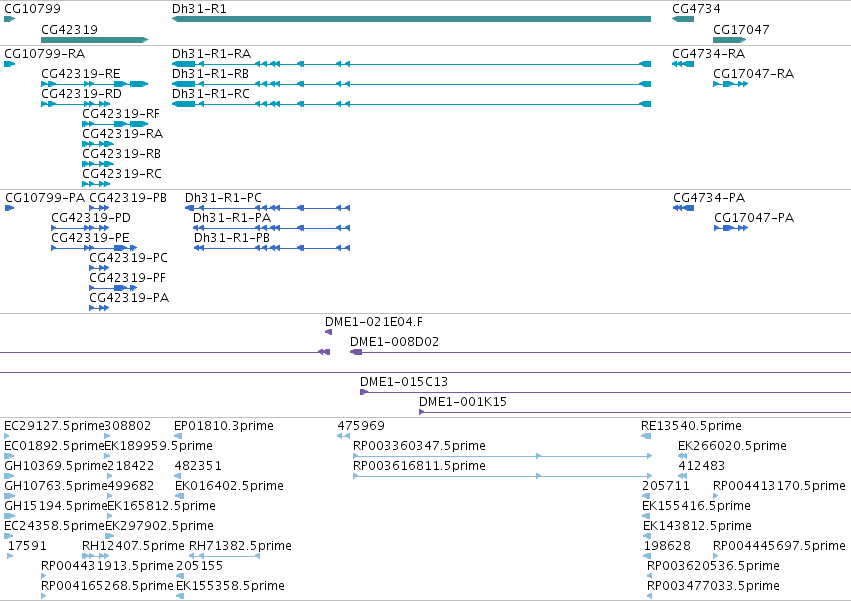The image size is (851, 601).
Task: Select the CG10799 gene label
Action: [x=33, y=9]
